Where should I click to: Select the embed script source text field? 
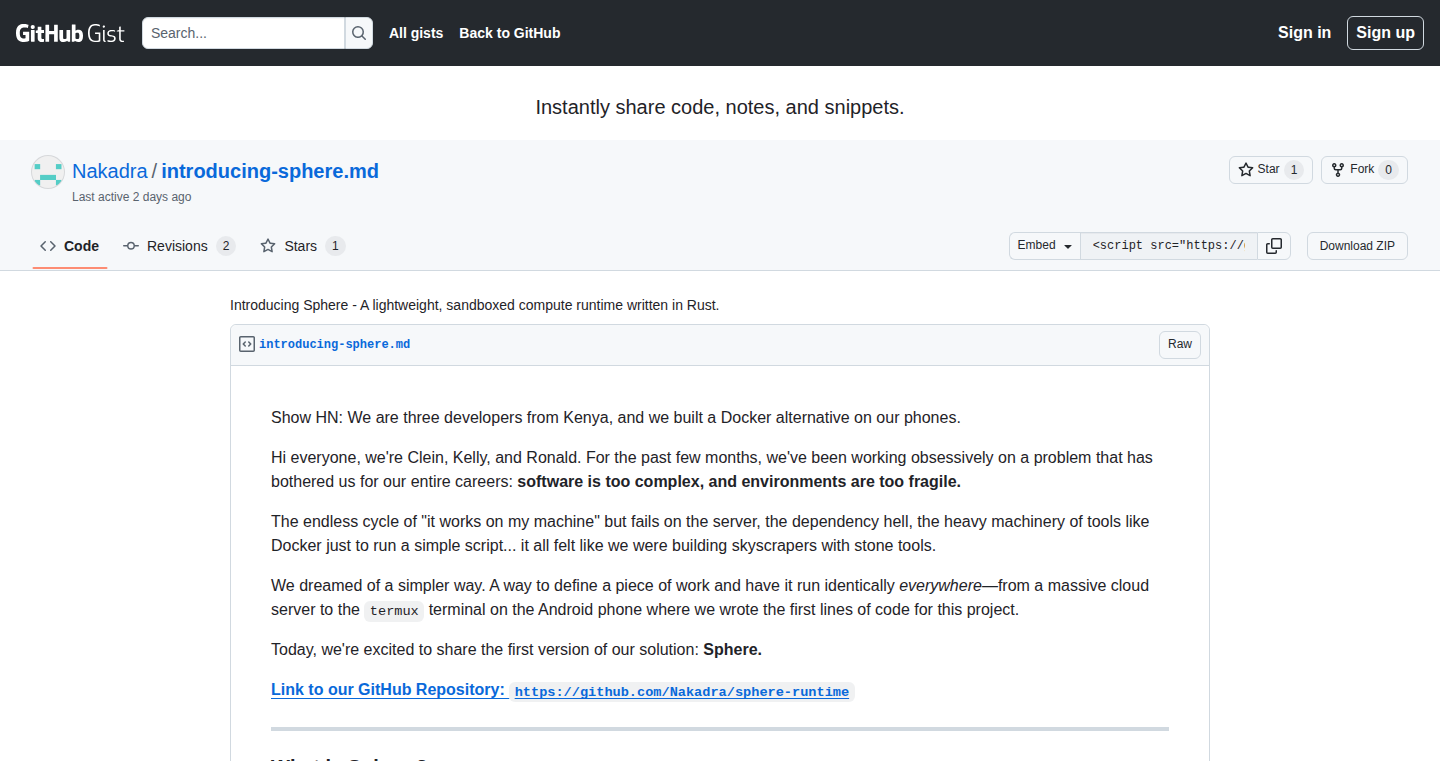[x=1169, y=246]
